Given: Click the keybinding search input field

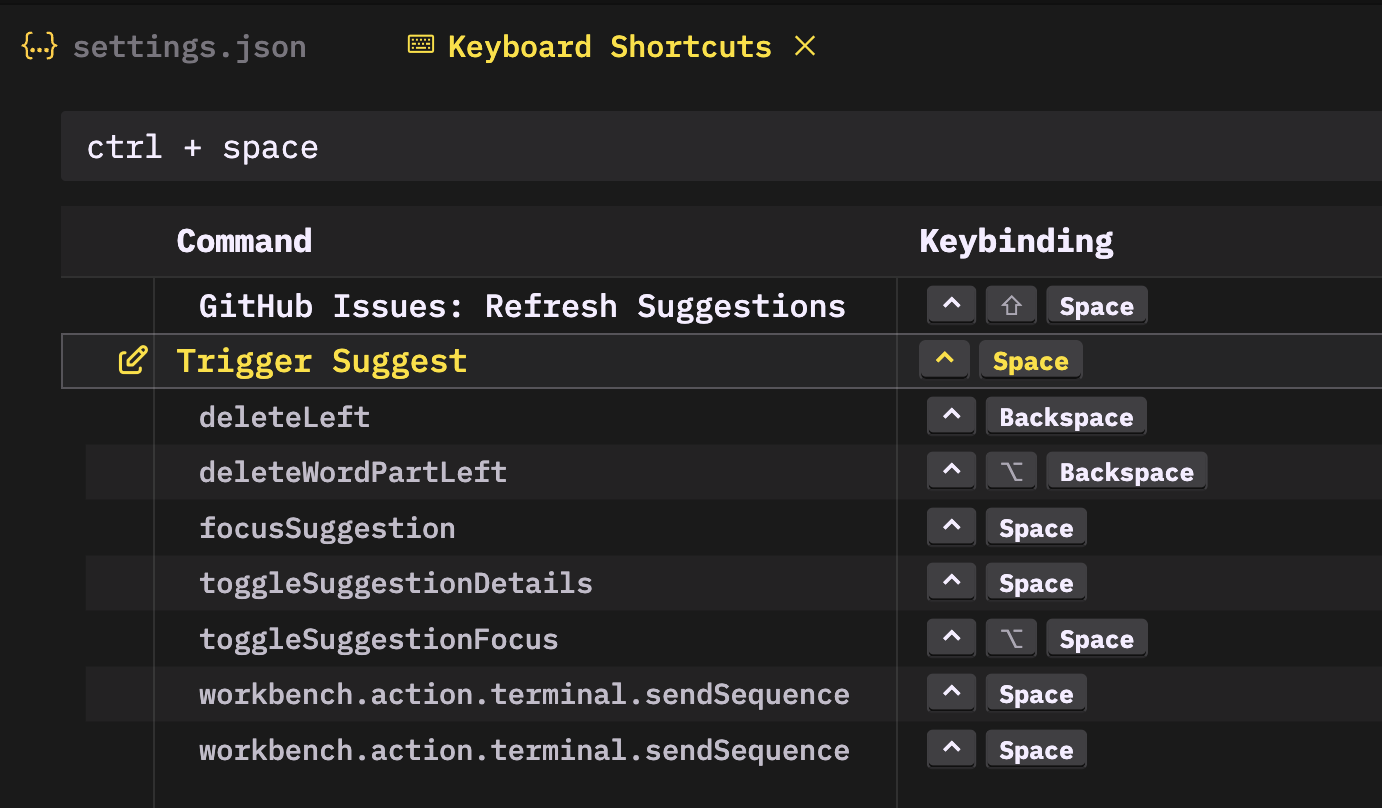Looking at the screenshot, I should [x=700, y=147].
